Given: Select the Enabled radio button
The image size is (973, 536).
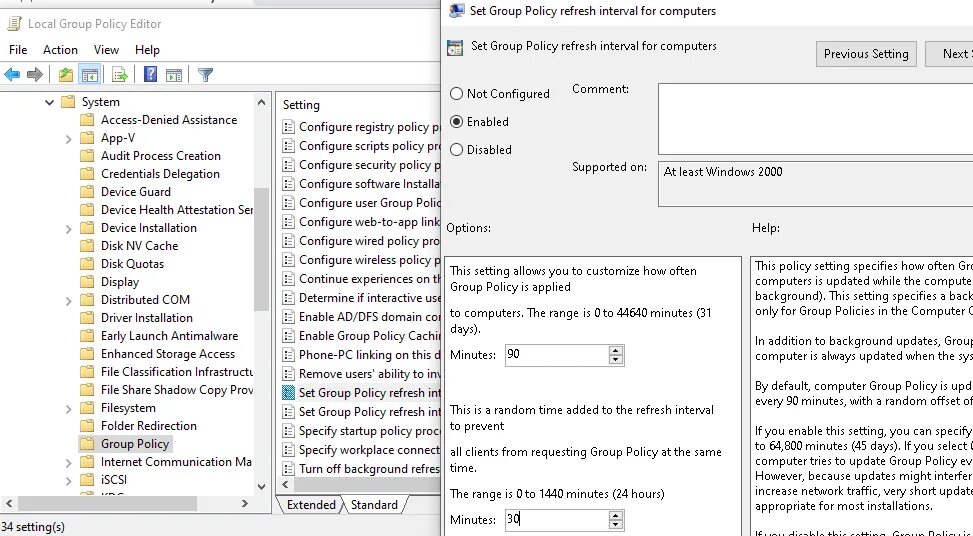Looking at the screenshot, I should [457, 122].
